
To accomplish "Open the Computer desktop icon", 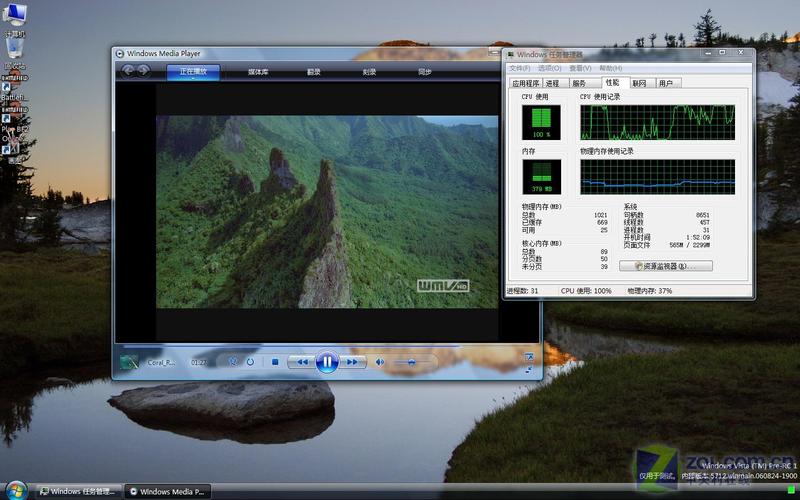I will point(15,20).
